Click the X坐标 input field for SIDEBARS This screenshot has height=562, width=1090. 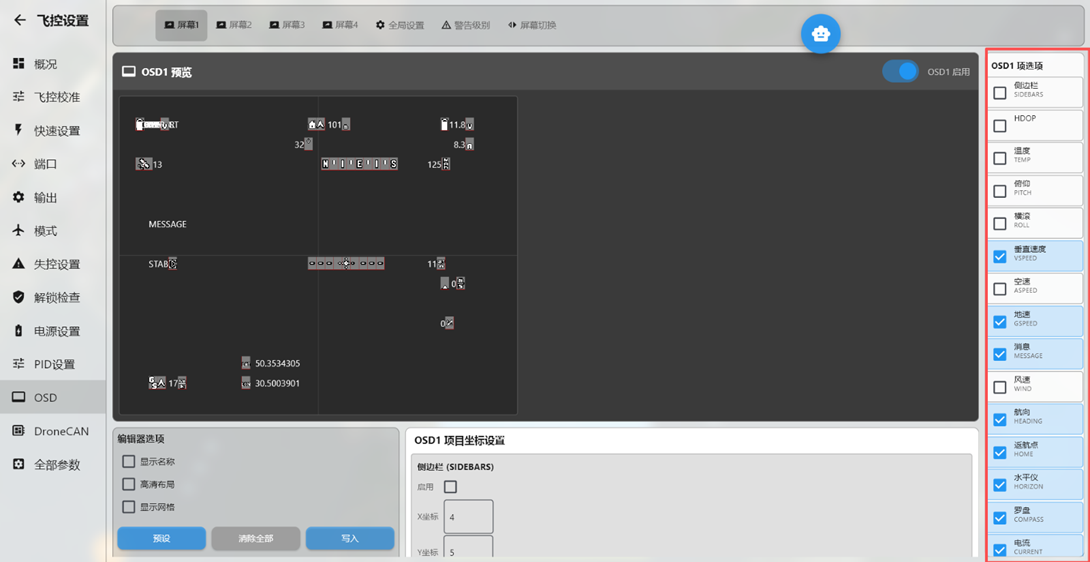coord(468,517)
